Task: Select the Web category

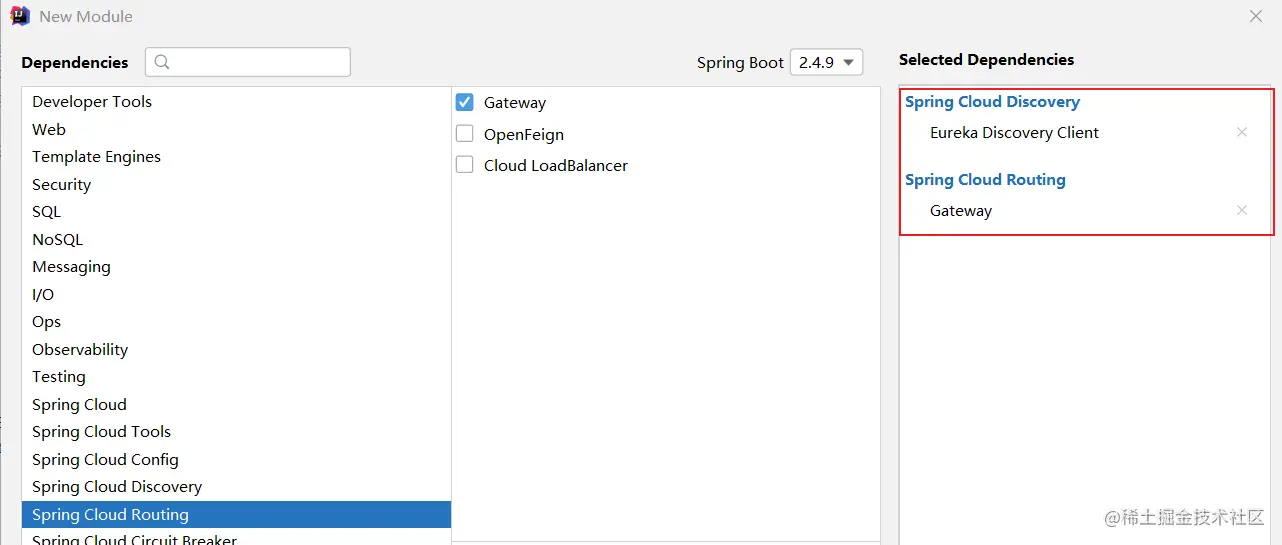Action: [236, 129]
